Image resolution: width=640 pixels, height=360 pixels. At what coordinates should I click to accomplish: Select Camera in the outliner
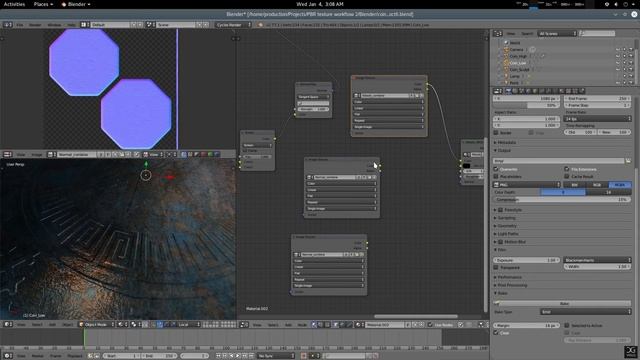[516, 49]
